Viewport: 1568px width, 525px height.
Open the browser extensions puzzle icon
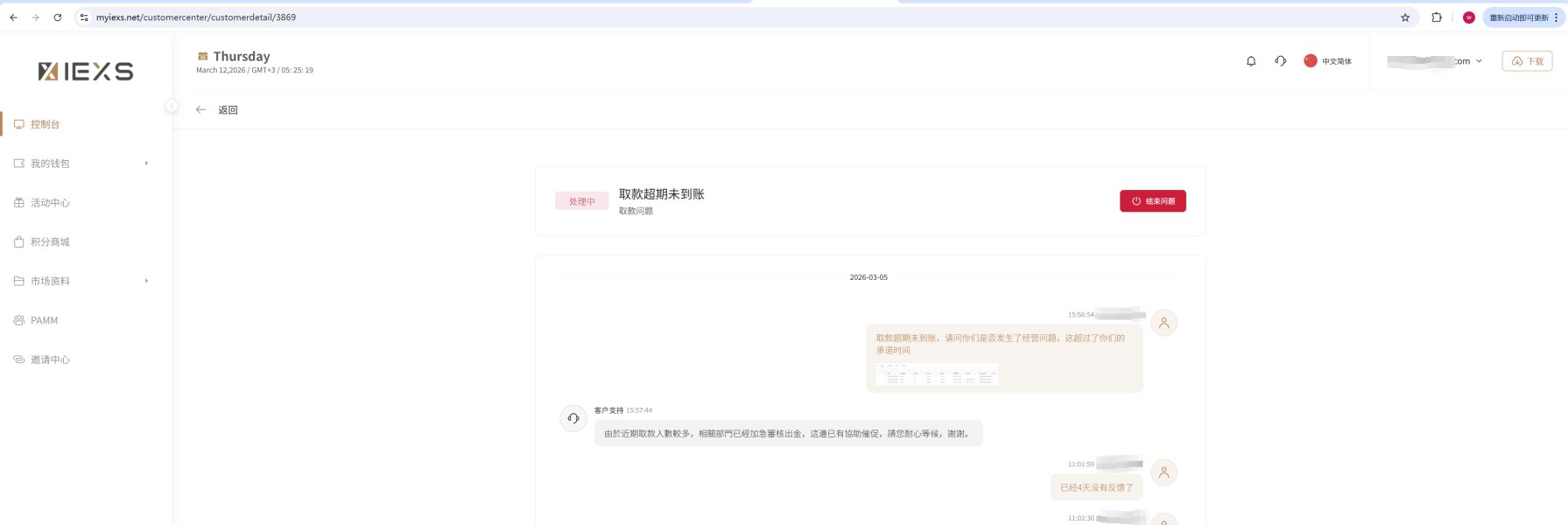(1437, 17)
